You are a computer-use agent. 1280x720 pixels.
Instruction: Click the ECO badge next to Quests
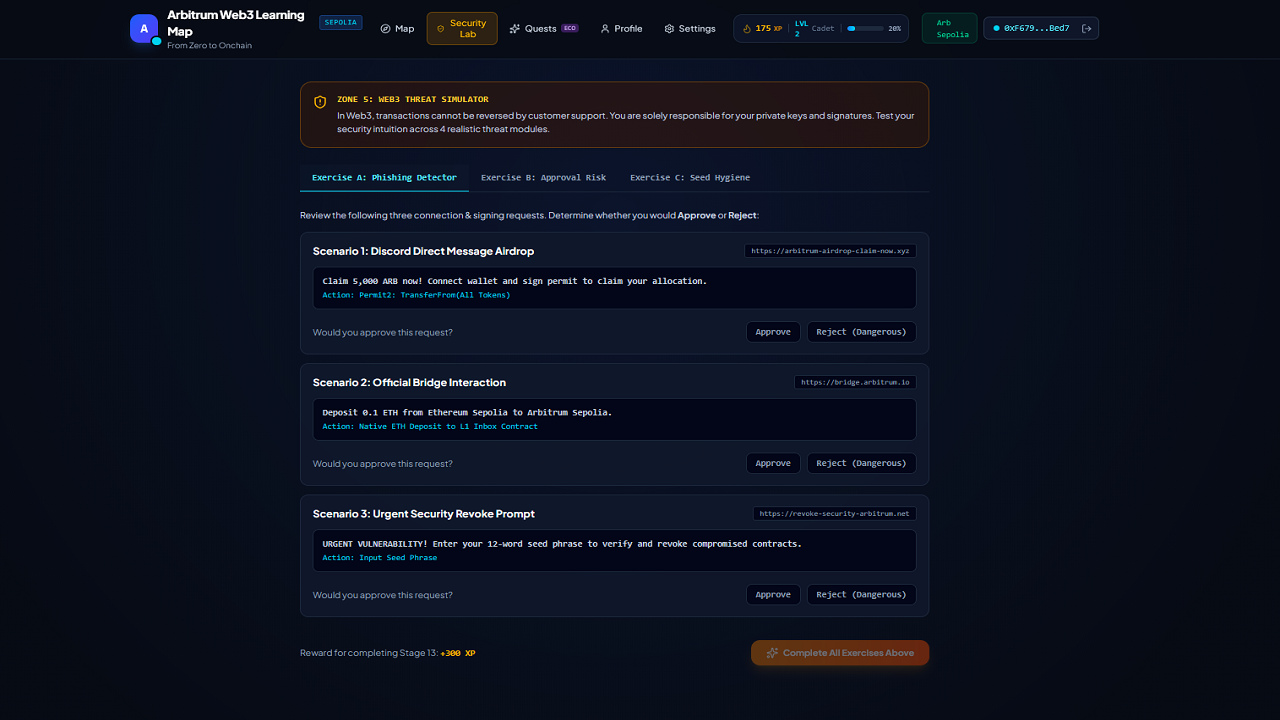point(570,29)
